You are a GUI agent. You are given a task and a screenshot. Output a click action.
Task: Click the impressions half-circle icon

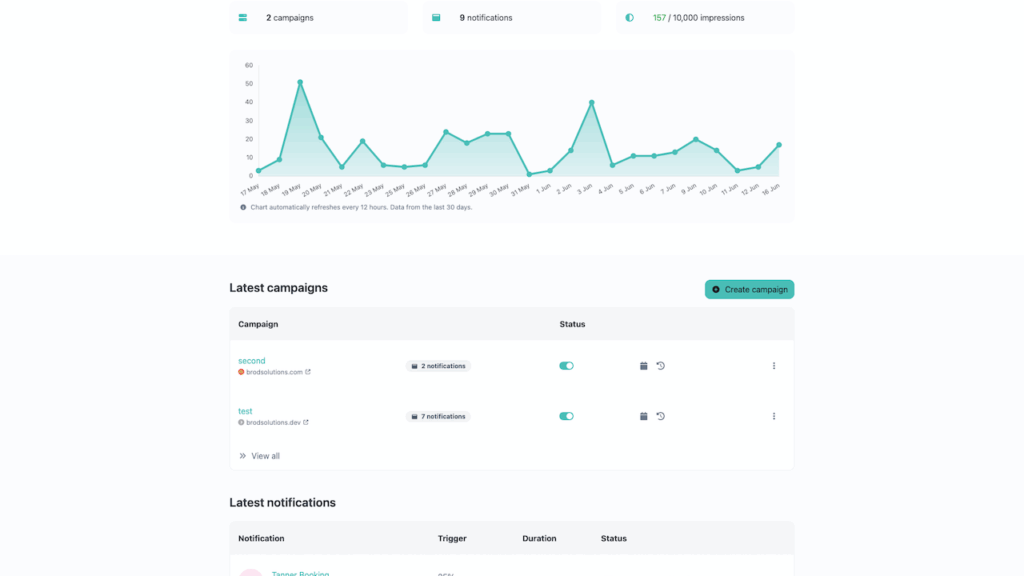pyautogui.click(x=628, y=17)
